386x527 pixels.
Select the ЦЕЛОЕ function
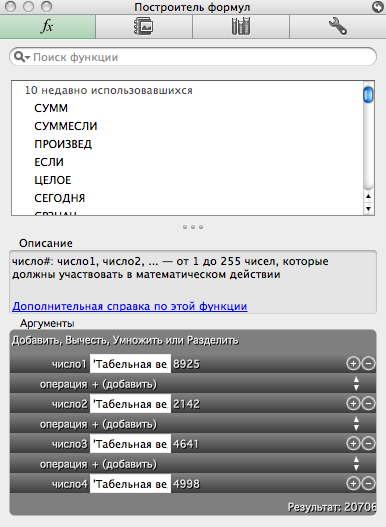point(52,180)
